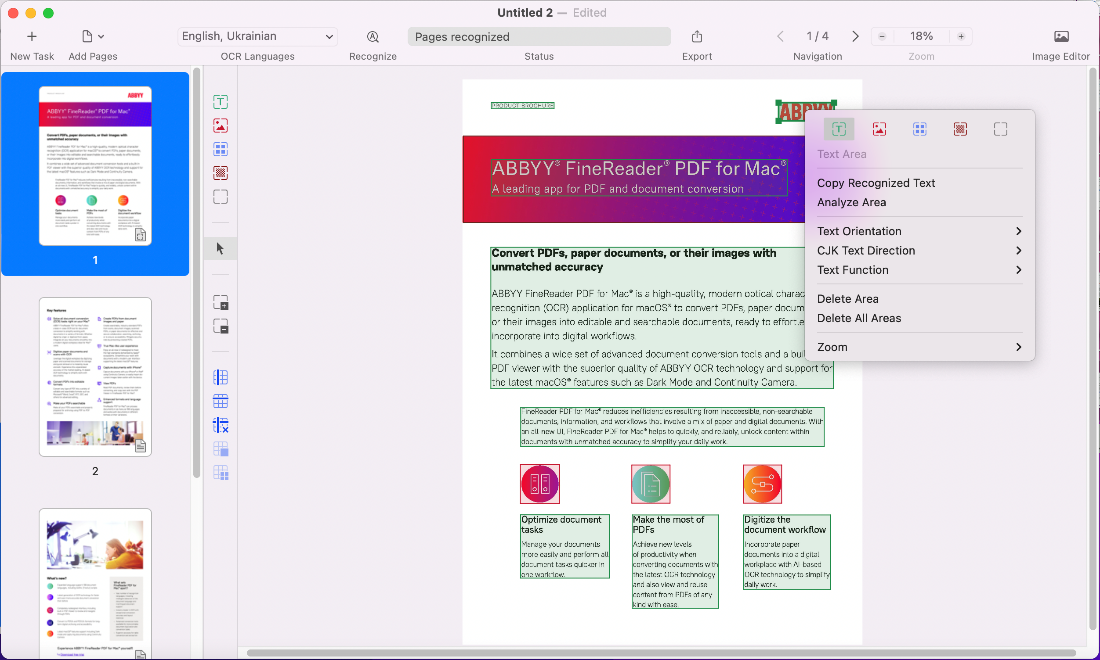The height and width of the screenshot is (660, 1100).
Task: Expand the CJK Text Direction submenu
Action: point(920,251)
